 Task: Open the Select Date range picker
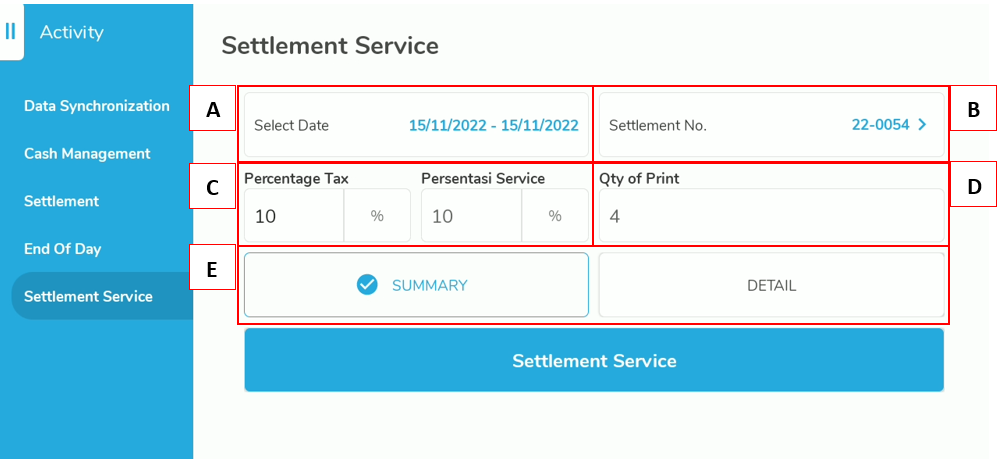(416, 125)
